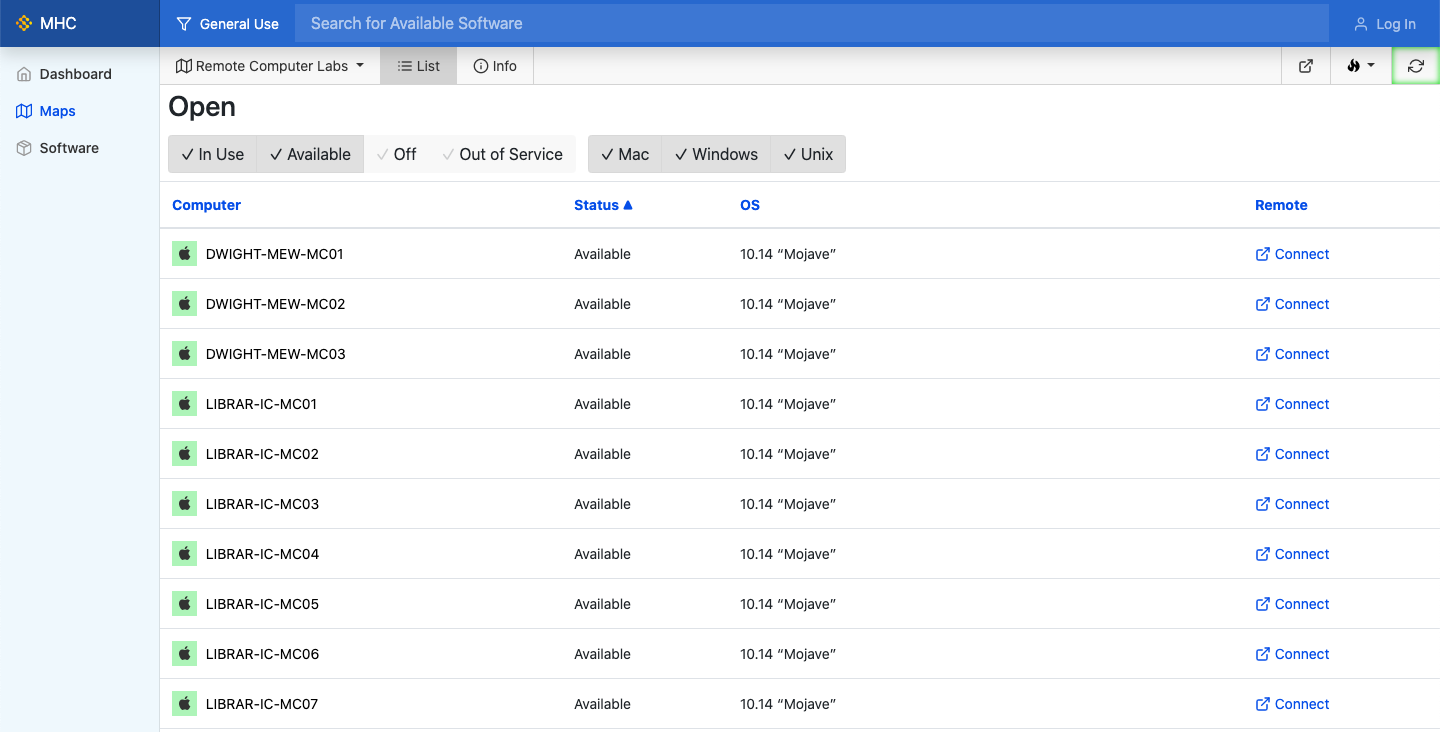The width and height of the screenshot is (1440, 732).
Task: Click the refresh icon button
Action: (x=1415, y=66)
